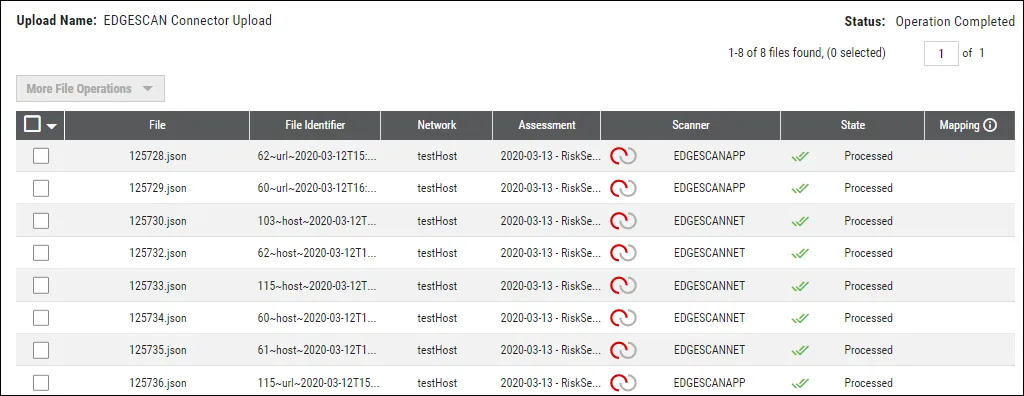Click the green processed checkmark for 125736.json
The width and height of the screenshot is (1024, 396).
pyautogui.click(x=800, y=383)
